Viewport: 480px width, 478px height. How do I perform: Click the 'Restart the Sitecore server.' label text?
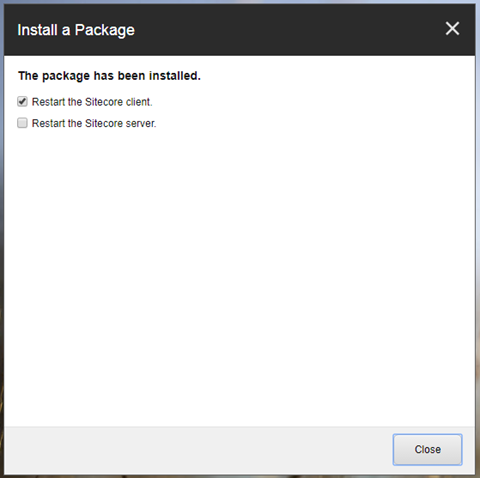[94, 123]
